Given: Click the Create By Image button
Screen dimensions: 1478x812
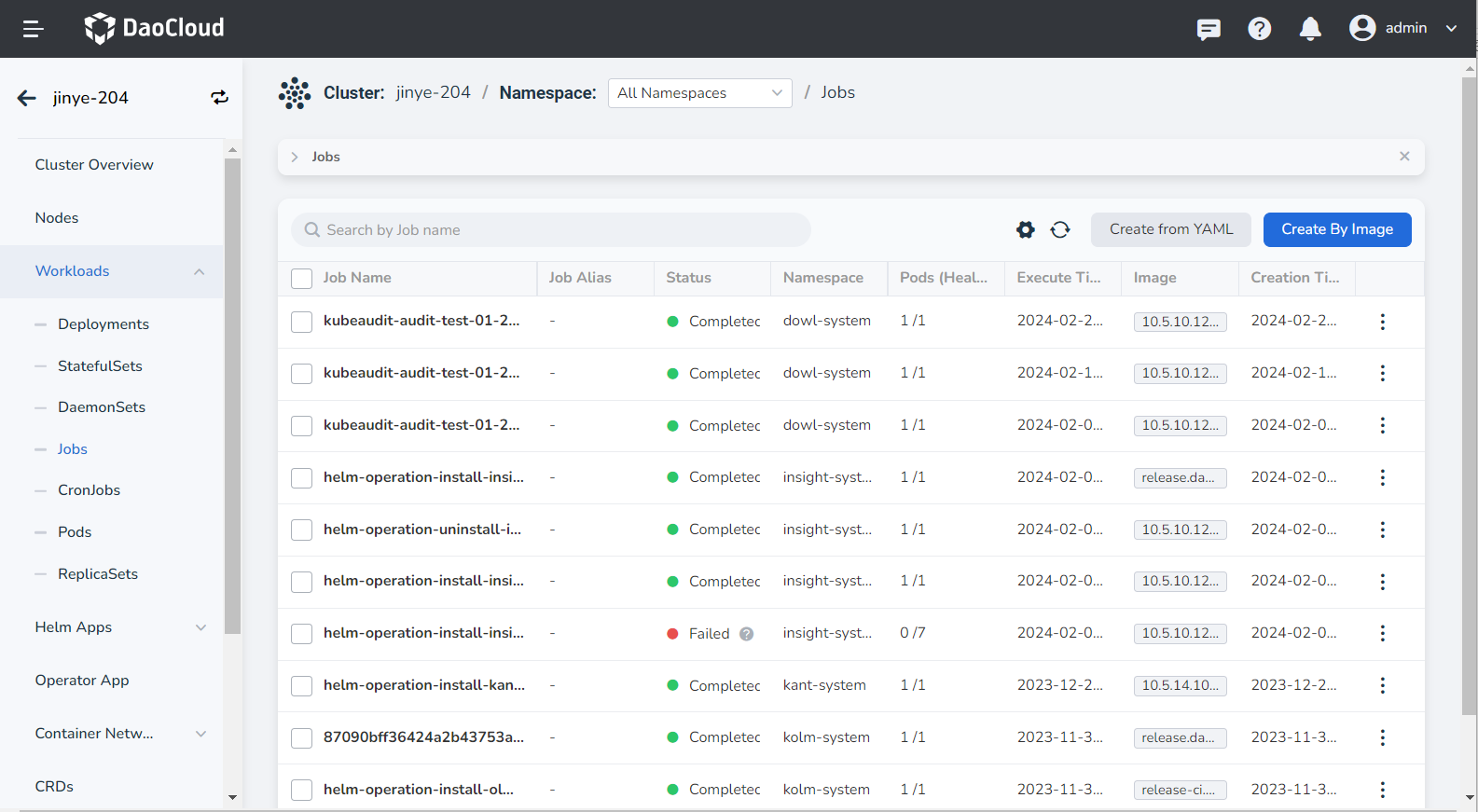Looking at the screenshot, I should coord(1336,229).
